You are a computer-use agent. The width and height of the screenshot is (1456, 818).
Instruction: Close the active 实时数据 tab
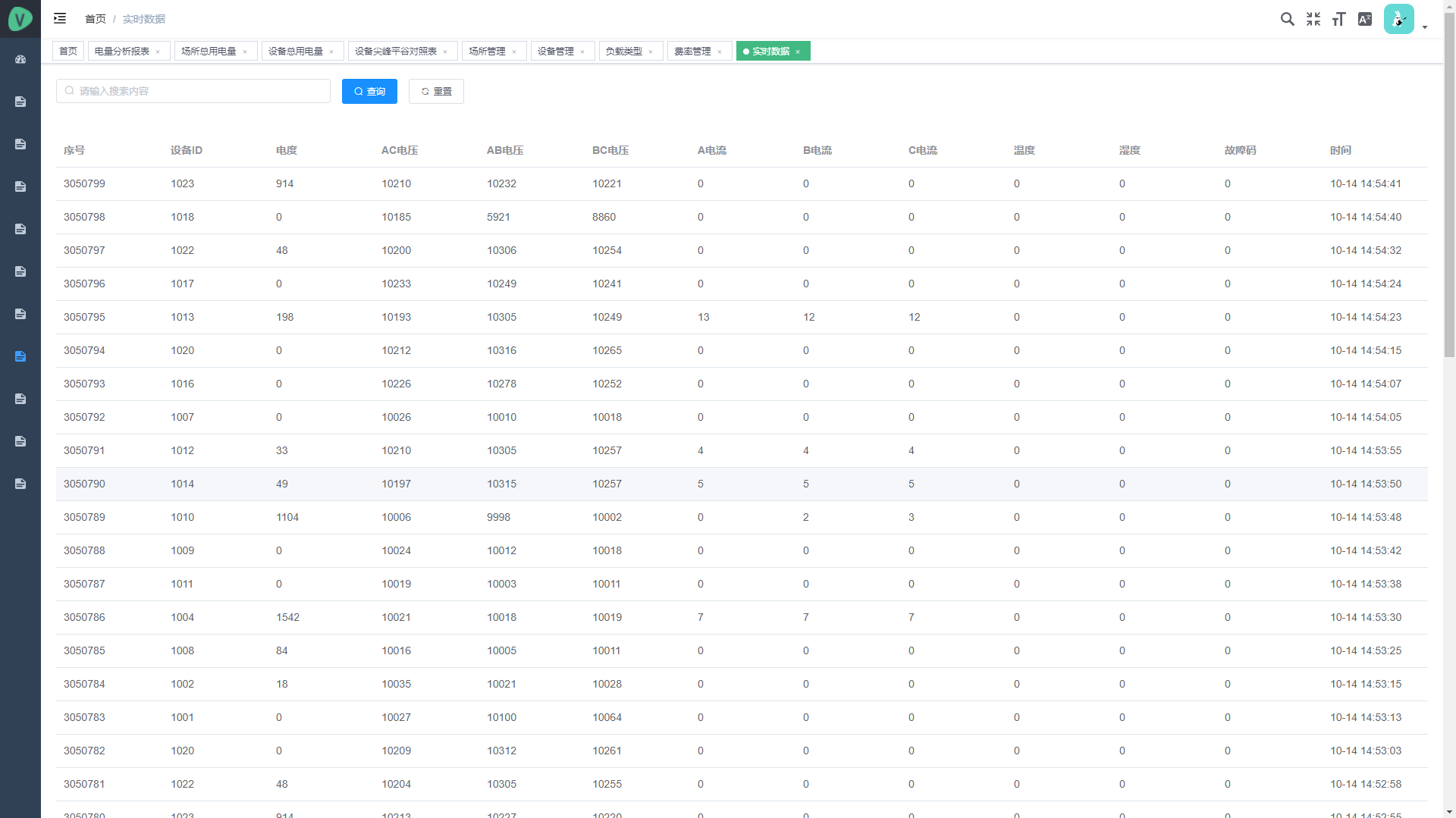pos(798,52)
